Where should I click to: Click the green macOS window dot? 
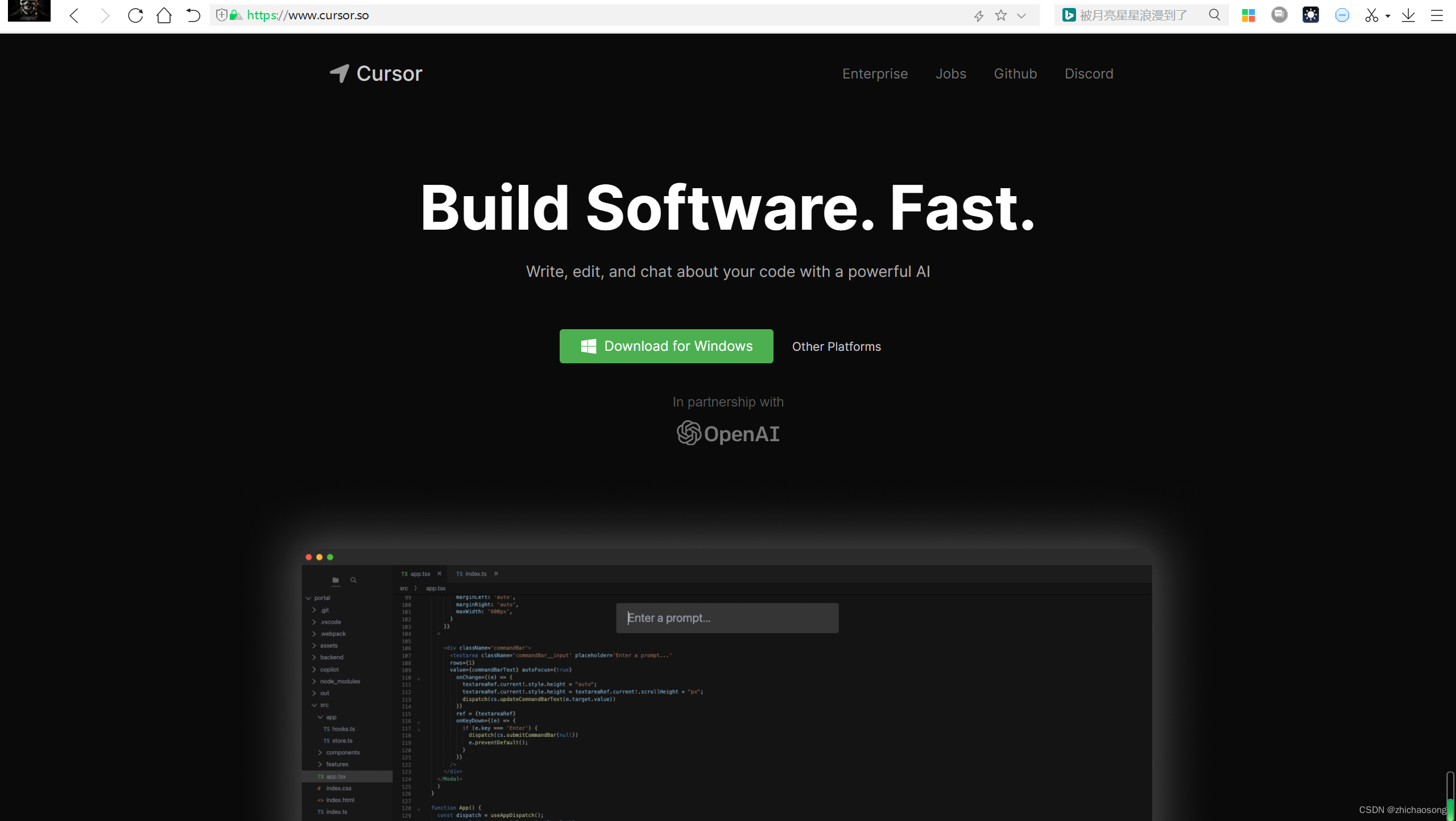pyautogui.click(x=330, y=557)
